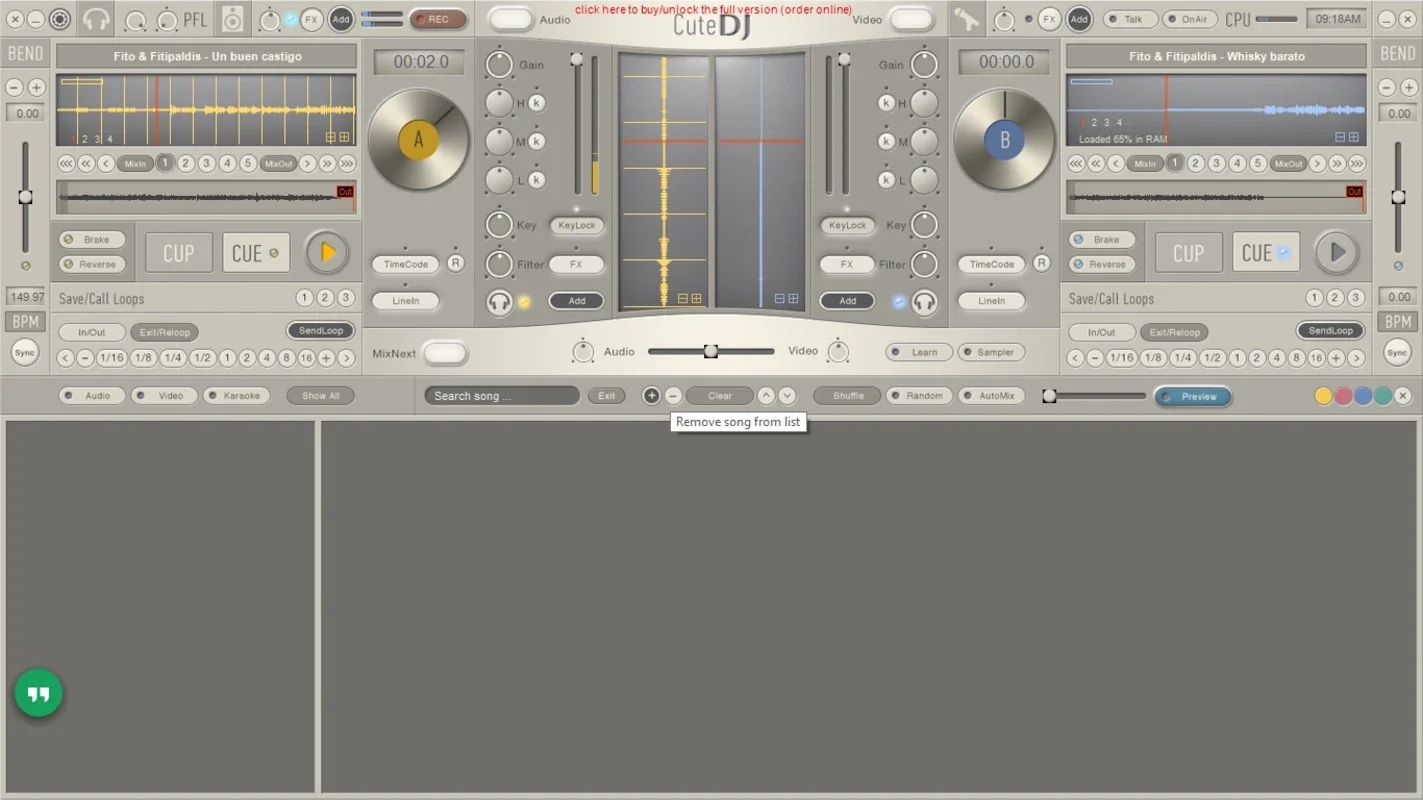This screenshot has width=1423, height=800.
Task: Kill deck A high EQ with k button
Action: [537, 103]
